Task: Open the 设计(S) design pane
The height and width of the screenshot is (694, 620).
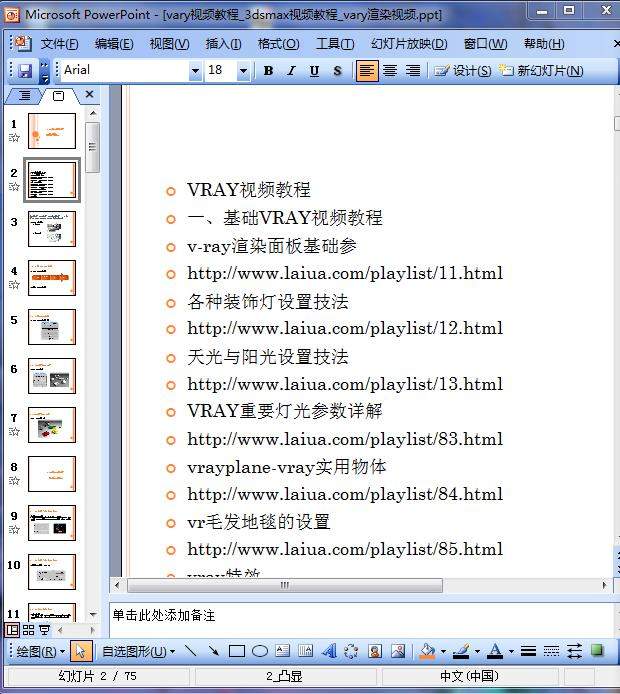Action: (x=462, y=71)
